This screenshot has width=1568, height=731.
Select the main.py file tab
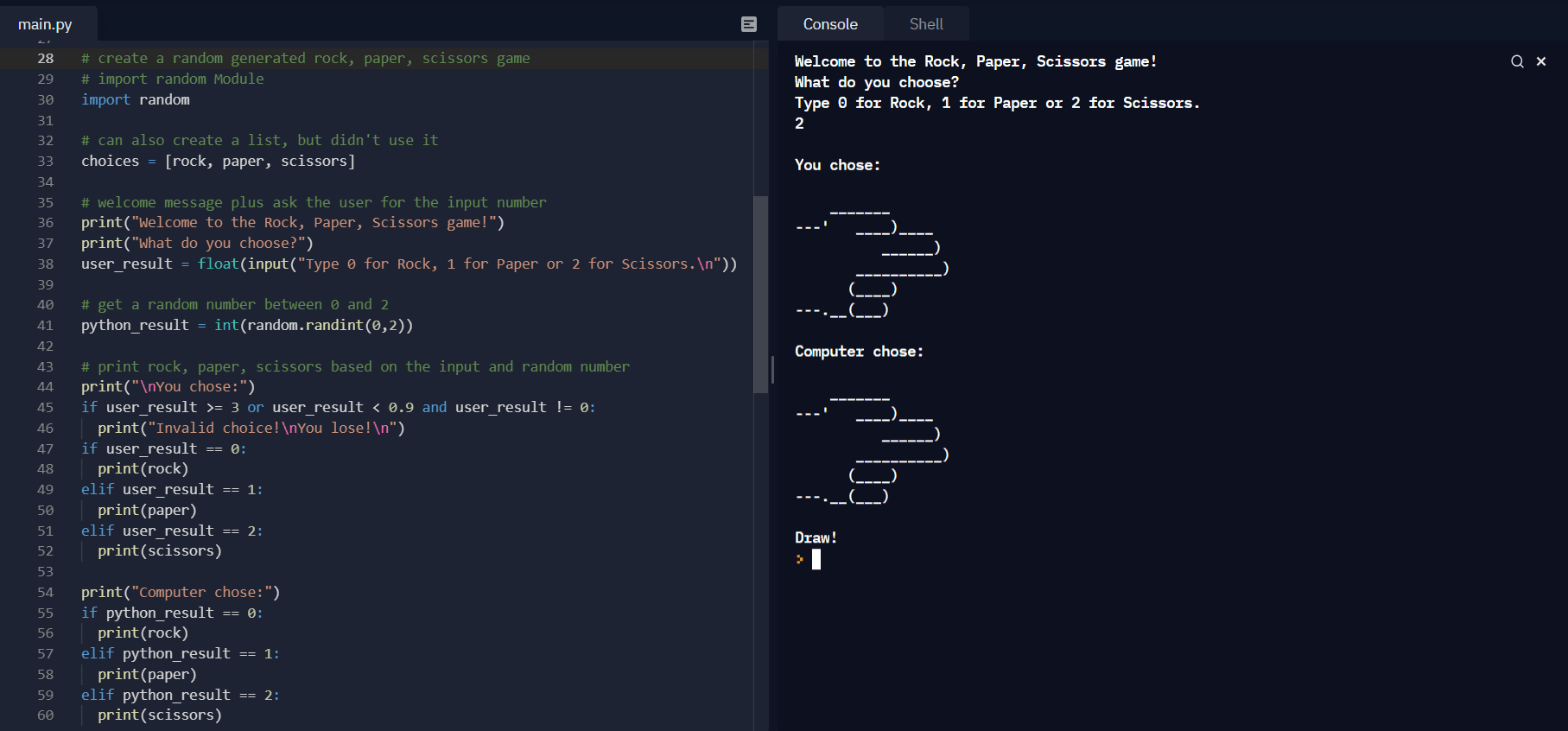tap(46, 24)
